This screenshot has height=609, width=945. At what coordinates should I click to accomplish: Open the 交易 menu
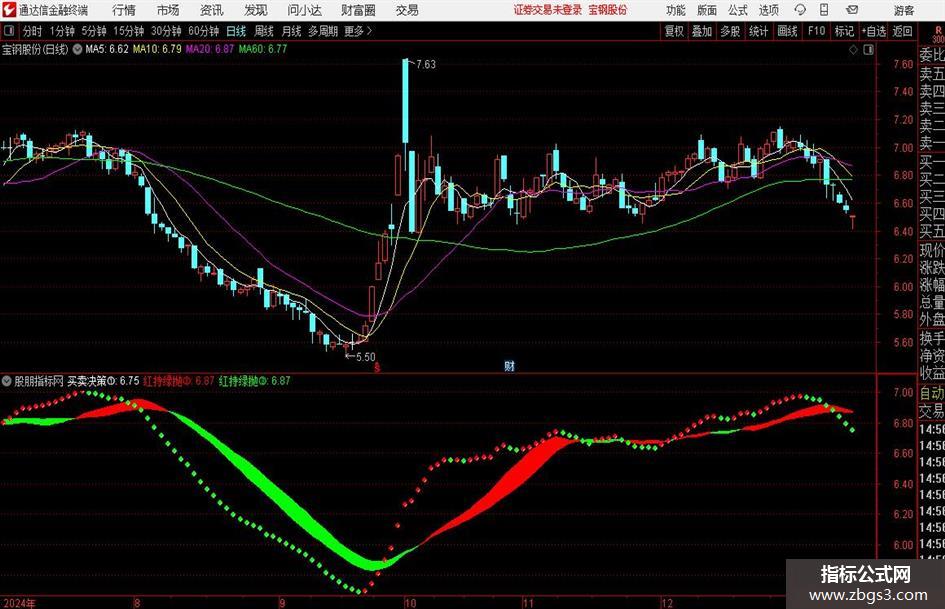point(407,10)
